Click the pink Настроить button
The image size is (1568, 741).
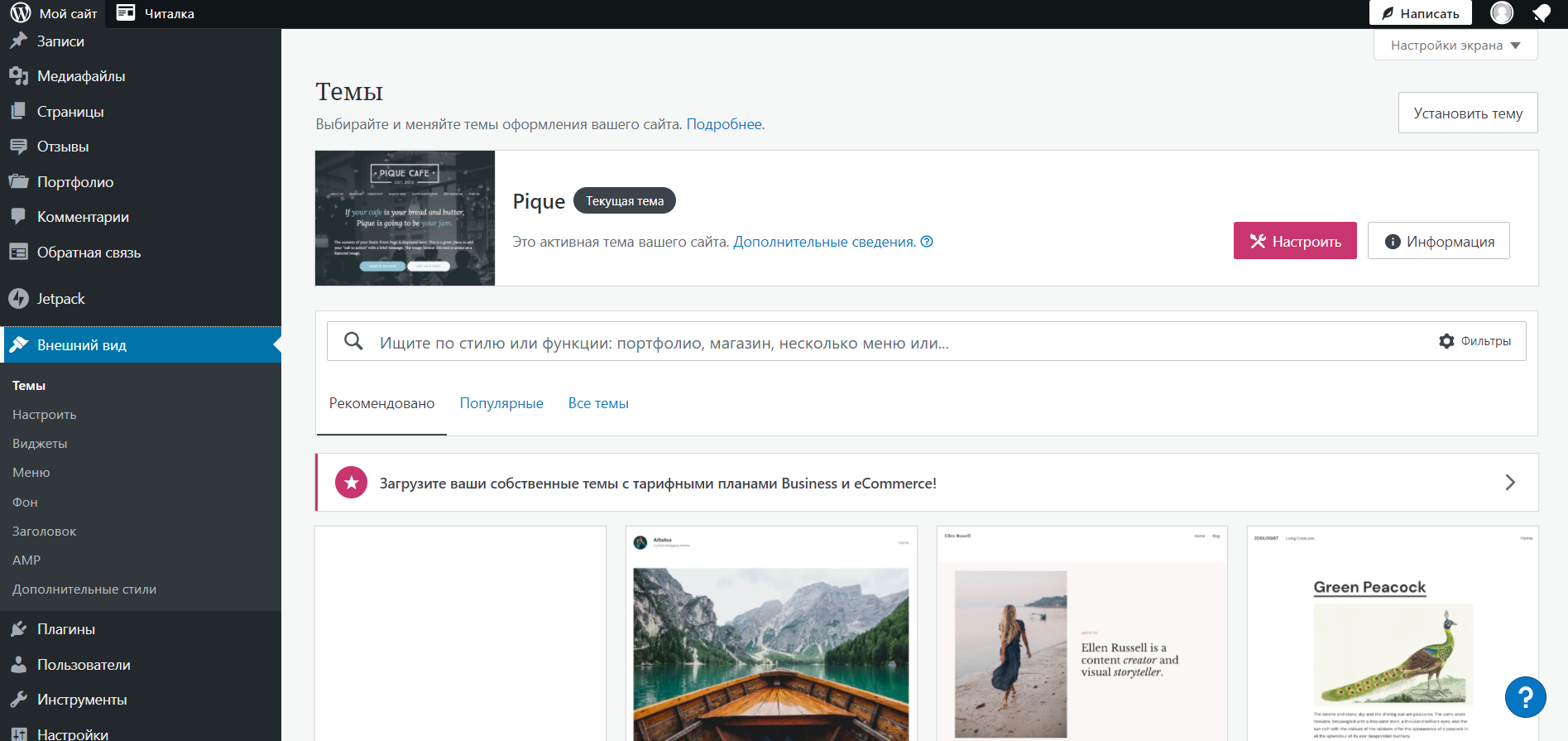[1295, 241]
